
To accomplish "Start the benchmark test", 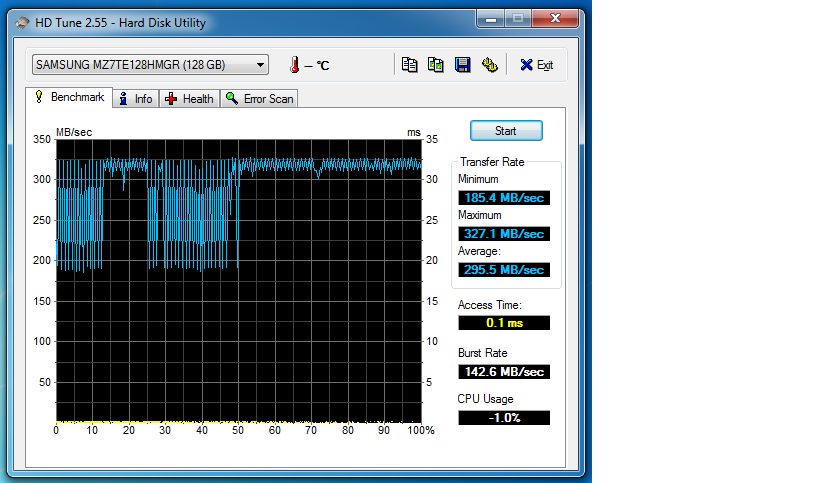I will tap(506, 131).
